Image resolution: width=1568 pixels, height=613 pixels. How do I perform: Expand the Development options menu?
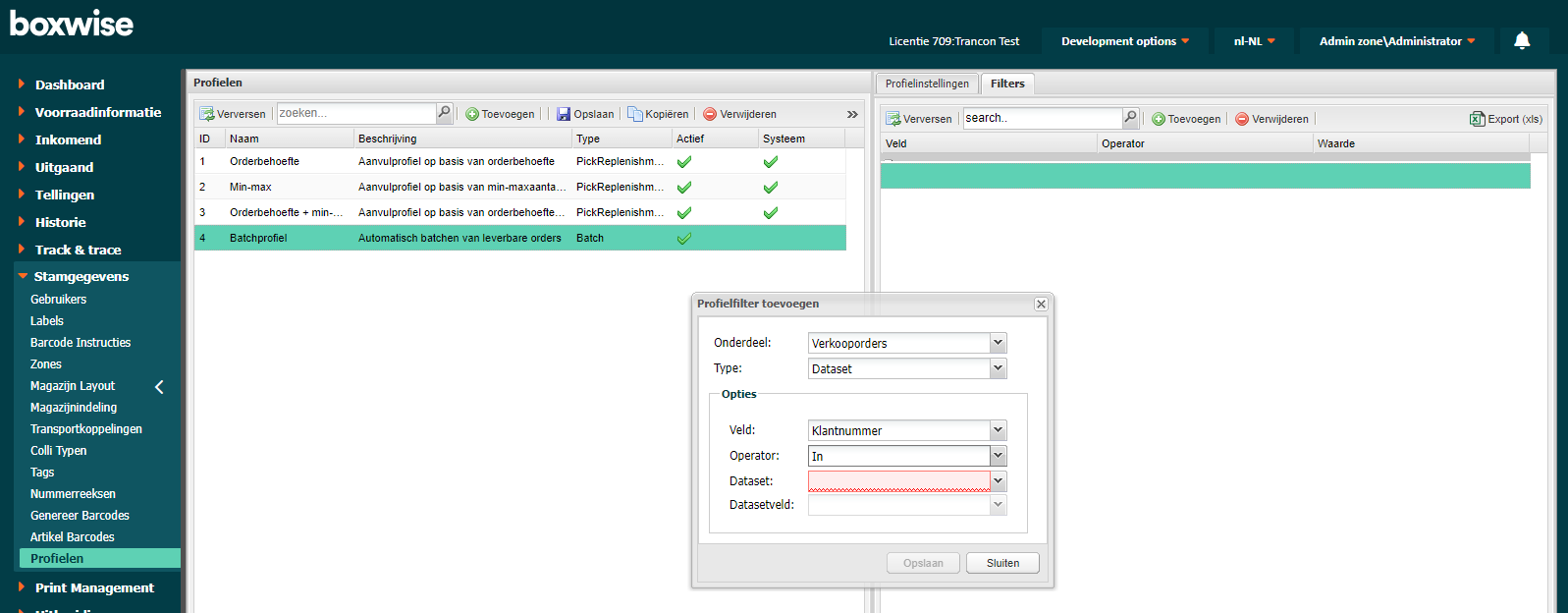point(1124,41)
